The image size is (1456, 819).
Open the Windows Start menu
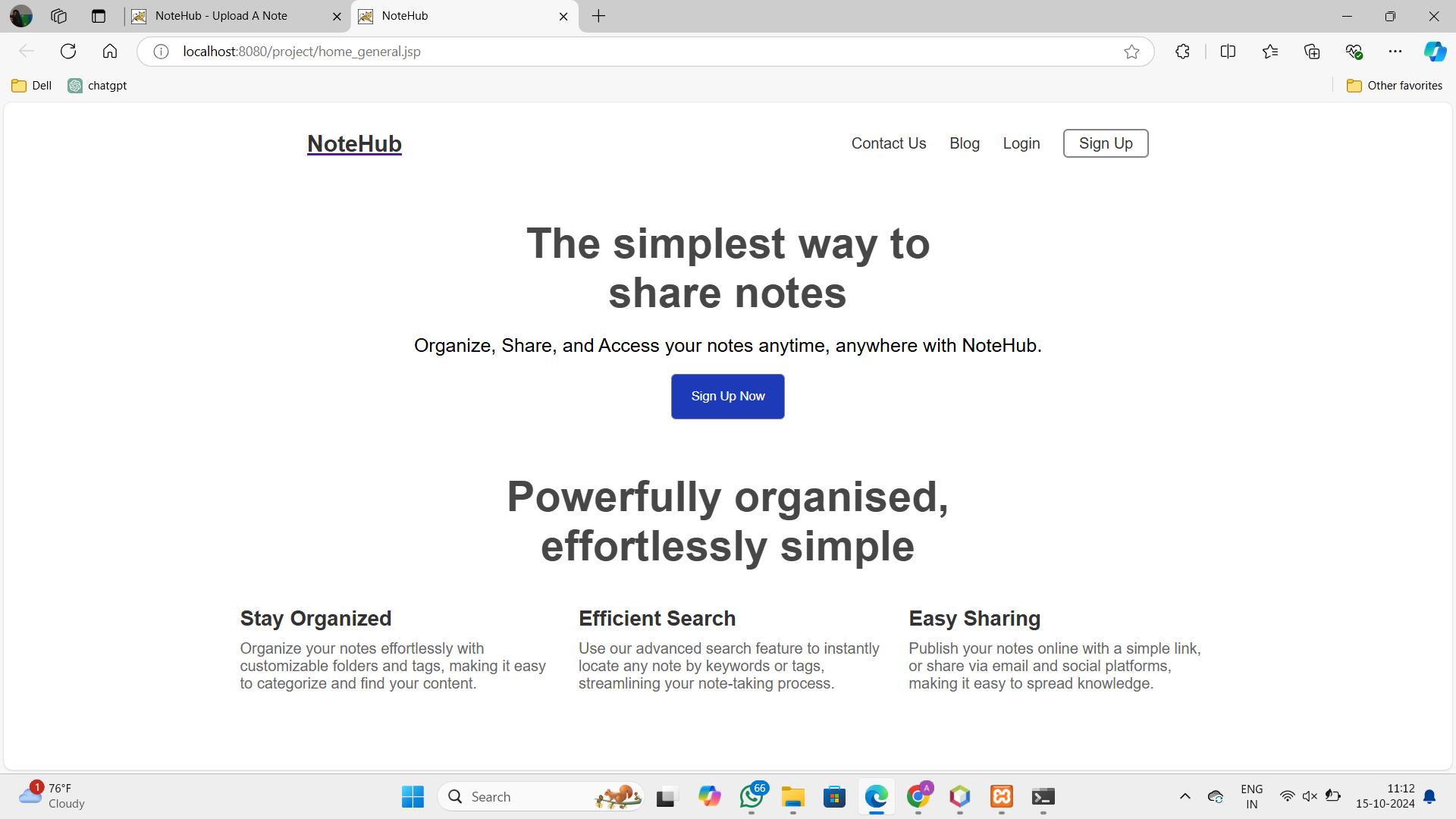412,797
